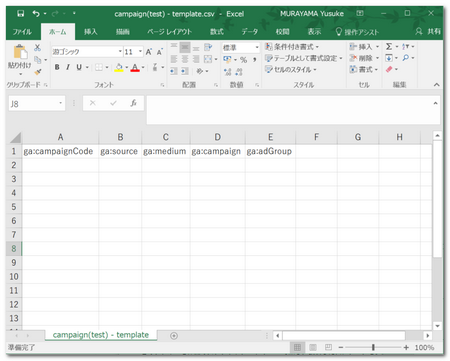Open Sort & Filter icon
This screenshot has height=361, width=450.
[x=406, y=47]
